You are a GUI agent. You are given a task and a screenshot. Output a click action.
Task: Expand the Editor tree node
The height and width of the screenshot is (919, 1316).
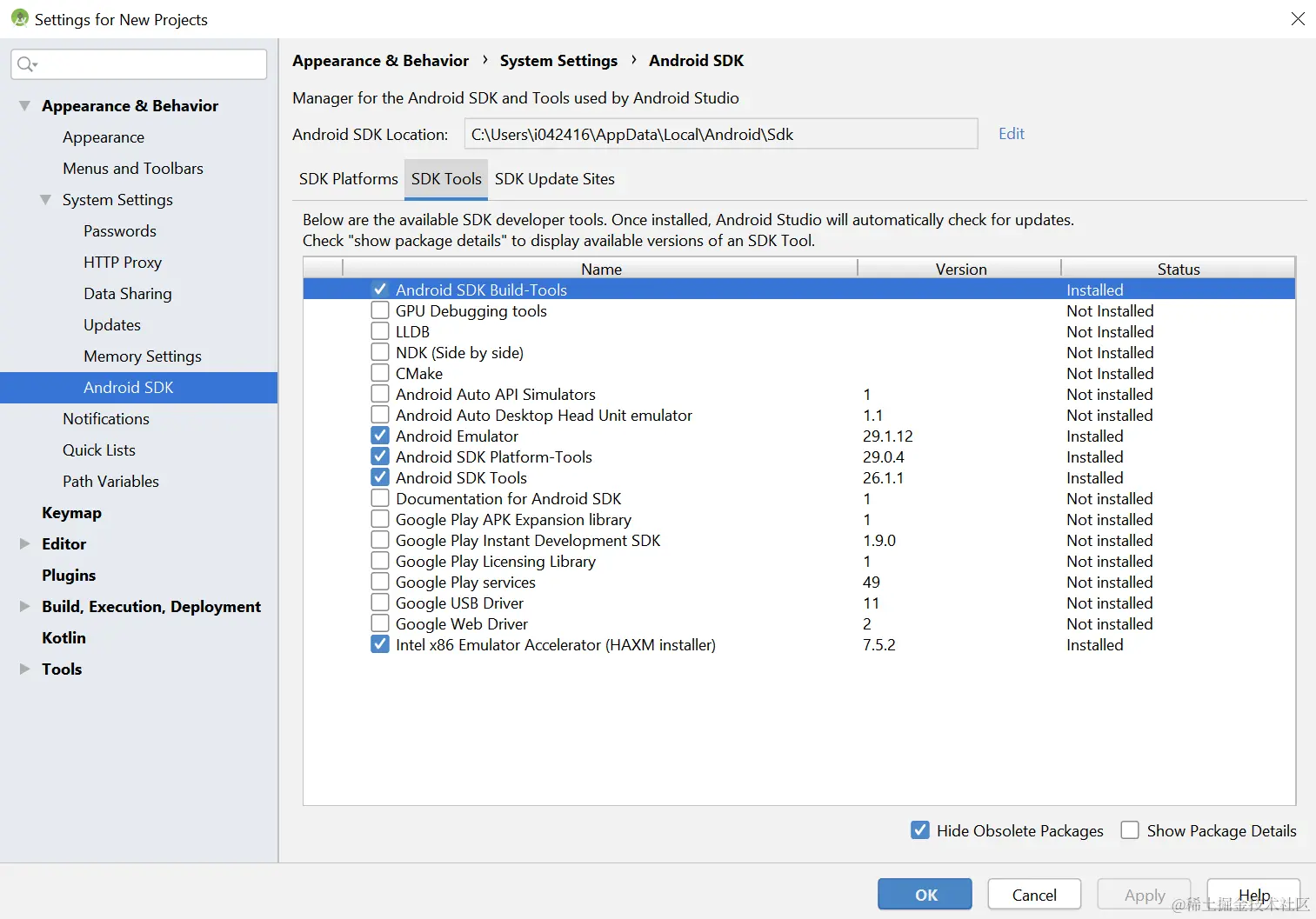(24, 543)
